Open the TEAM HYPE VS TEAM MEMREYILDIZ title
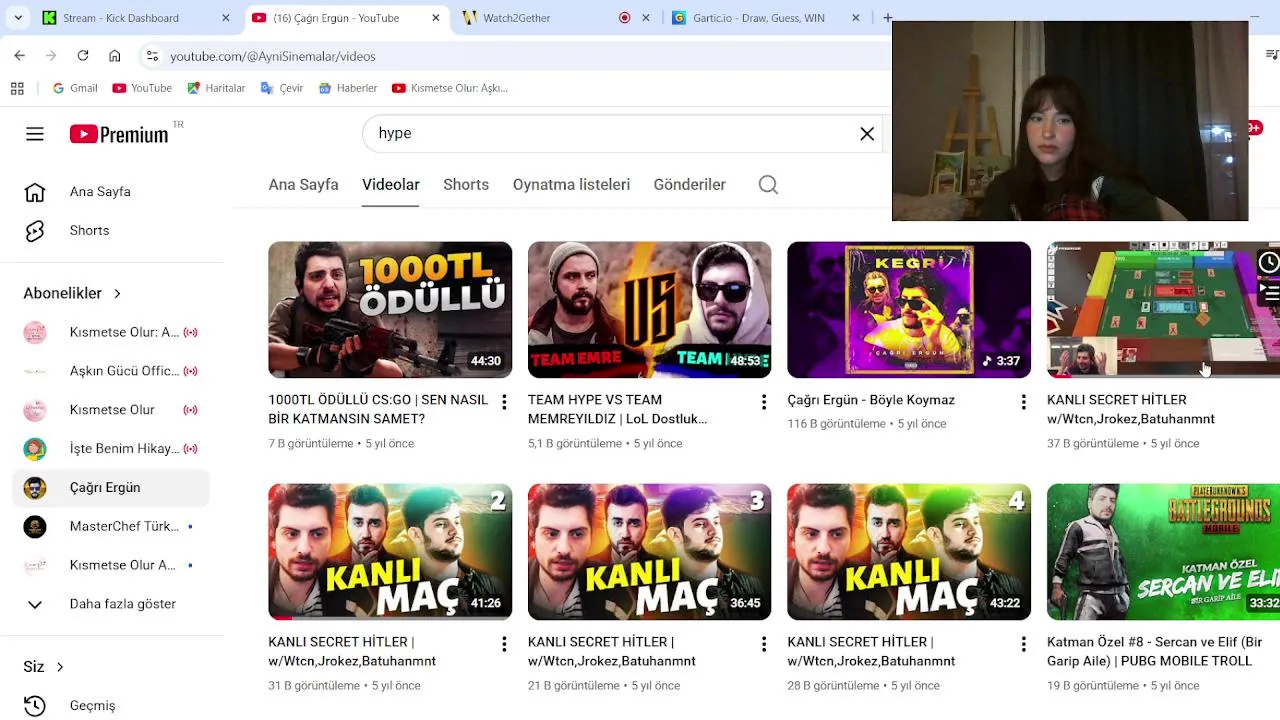The height and width of the screenshot is (720, 1280). pyautogui.click(x=617, y=409)
